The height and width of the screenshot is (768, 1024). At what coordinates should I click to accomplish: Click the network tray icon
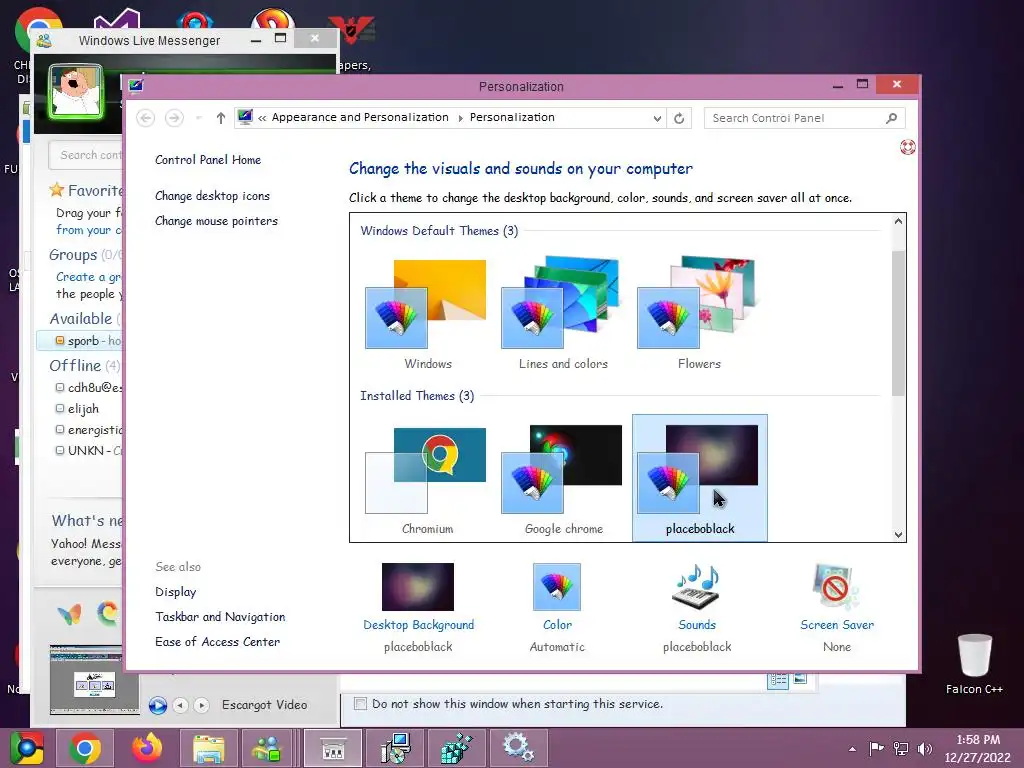click(901, 748)
